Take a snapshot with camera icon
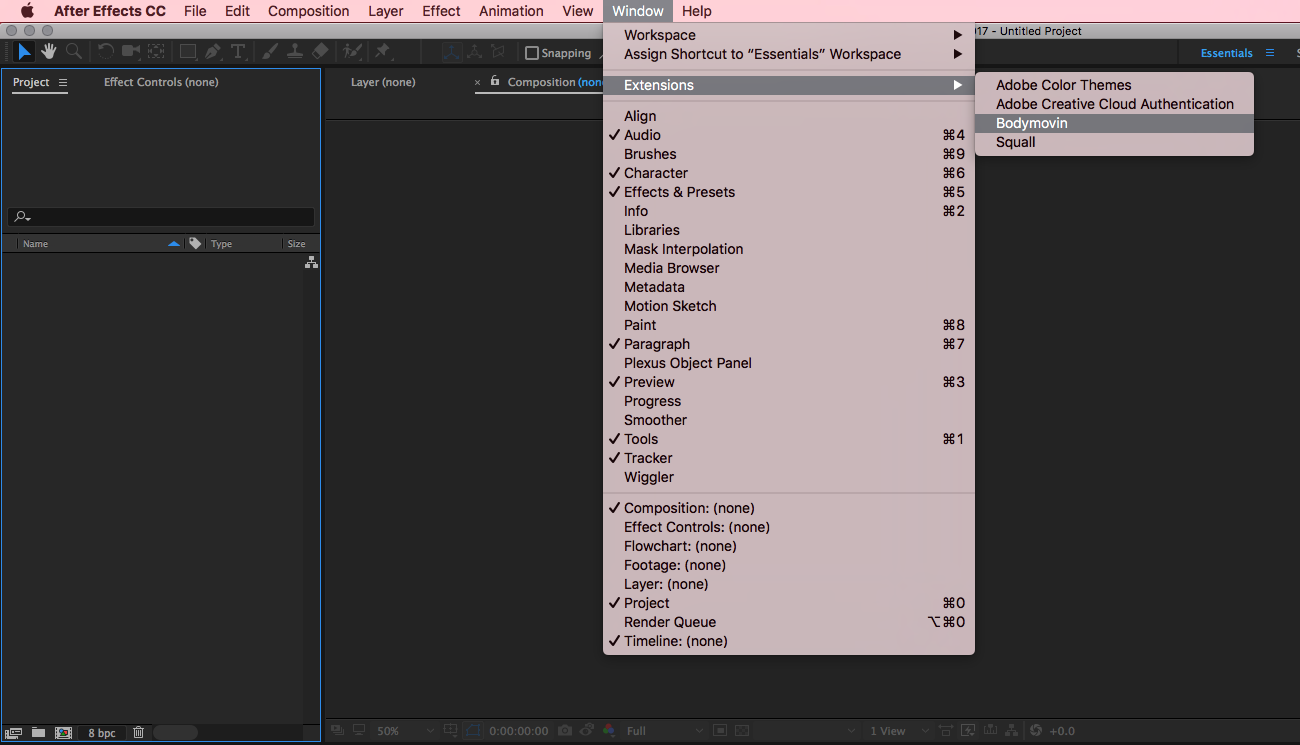Screen dimensions: 1300x745 point(566,731)
